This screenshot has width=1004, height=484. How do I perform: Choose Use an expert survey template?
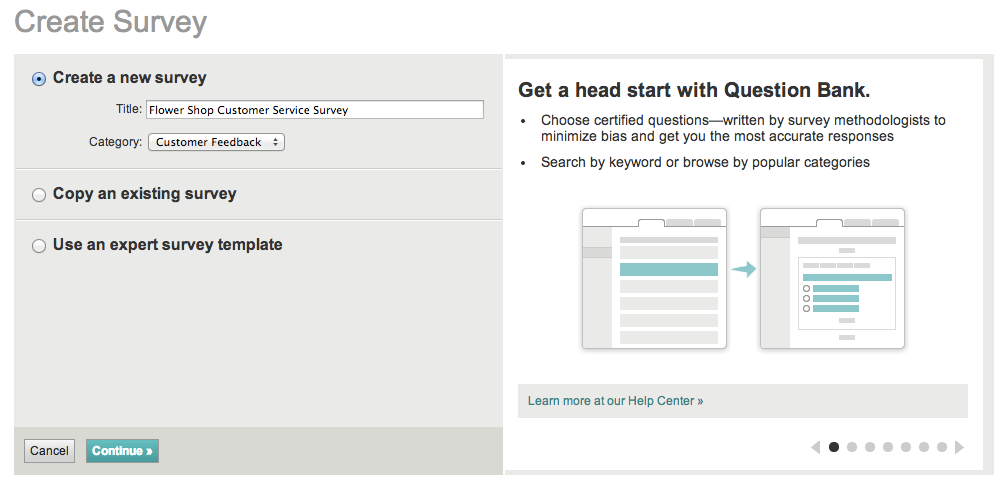click(x=39, y=246)
